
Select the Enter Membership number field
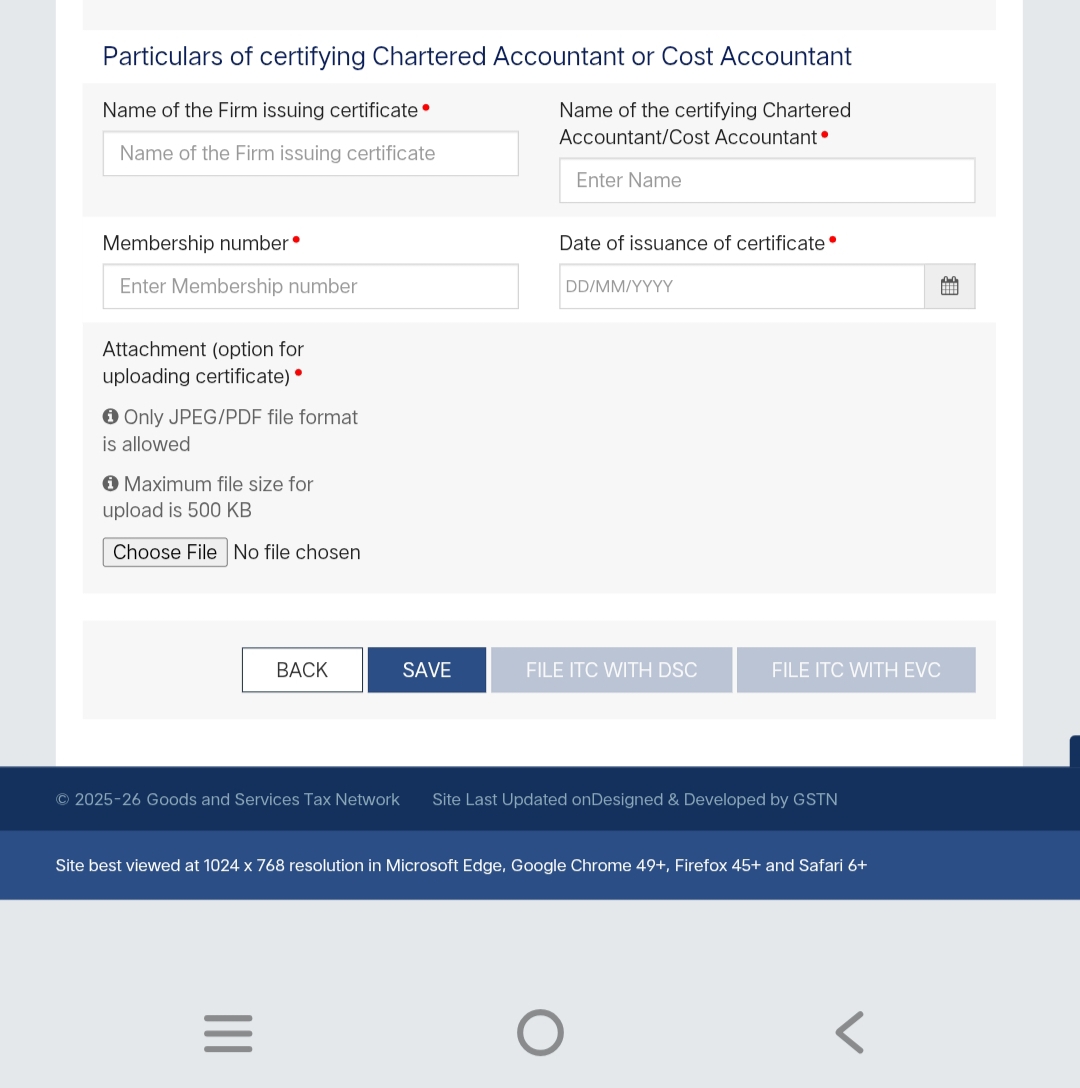tap(310, 287)
